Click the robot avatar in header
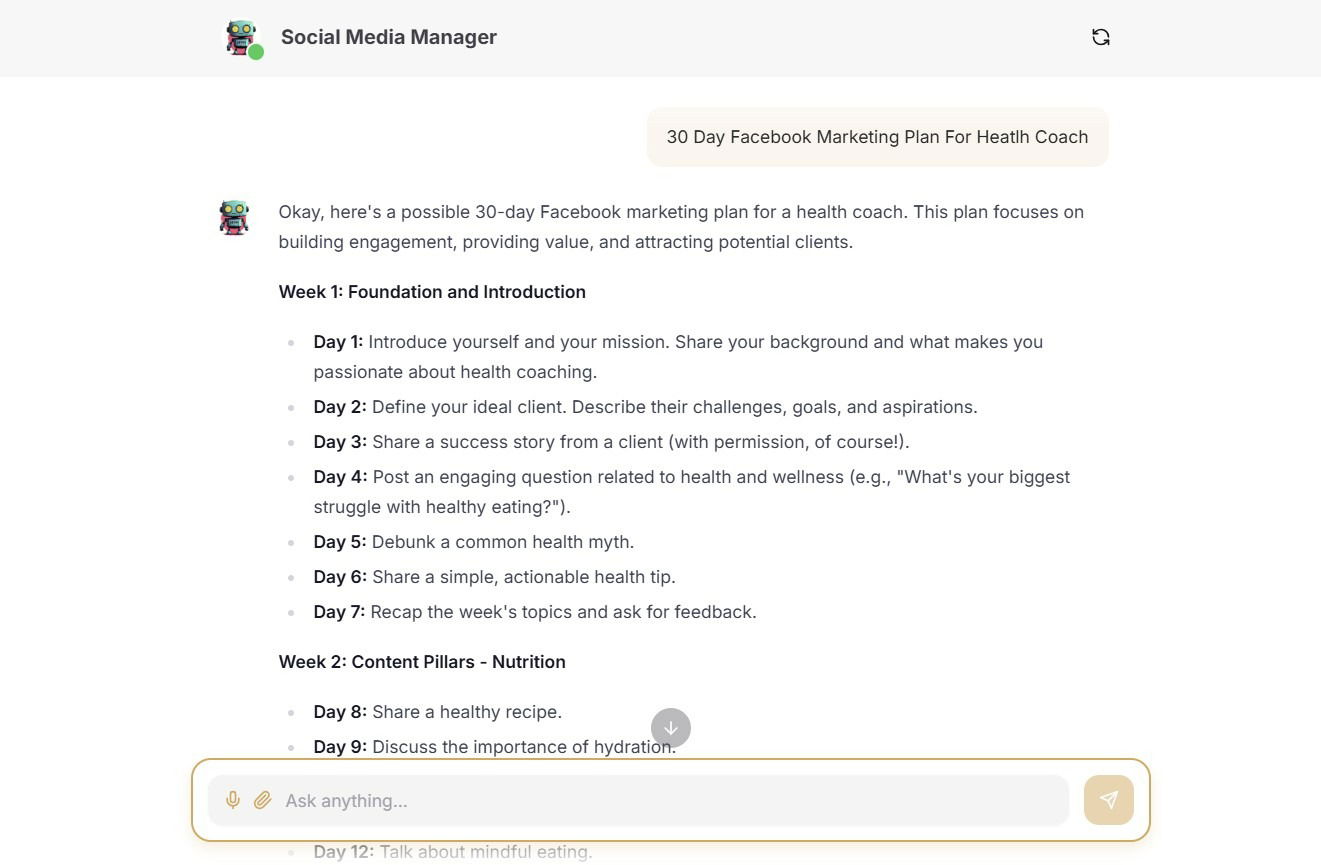 [x=240, y=37]
